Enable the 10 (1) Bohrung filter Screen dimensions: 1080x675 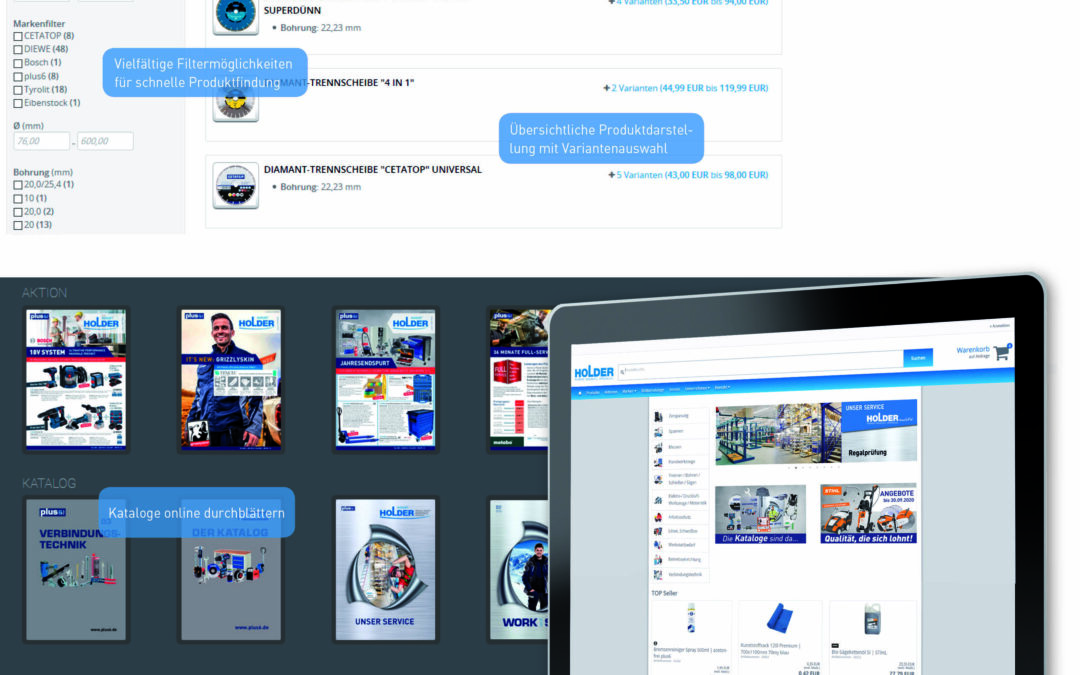pos(18,198)
